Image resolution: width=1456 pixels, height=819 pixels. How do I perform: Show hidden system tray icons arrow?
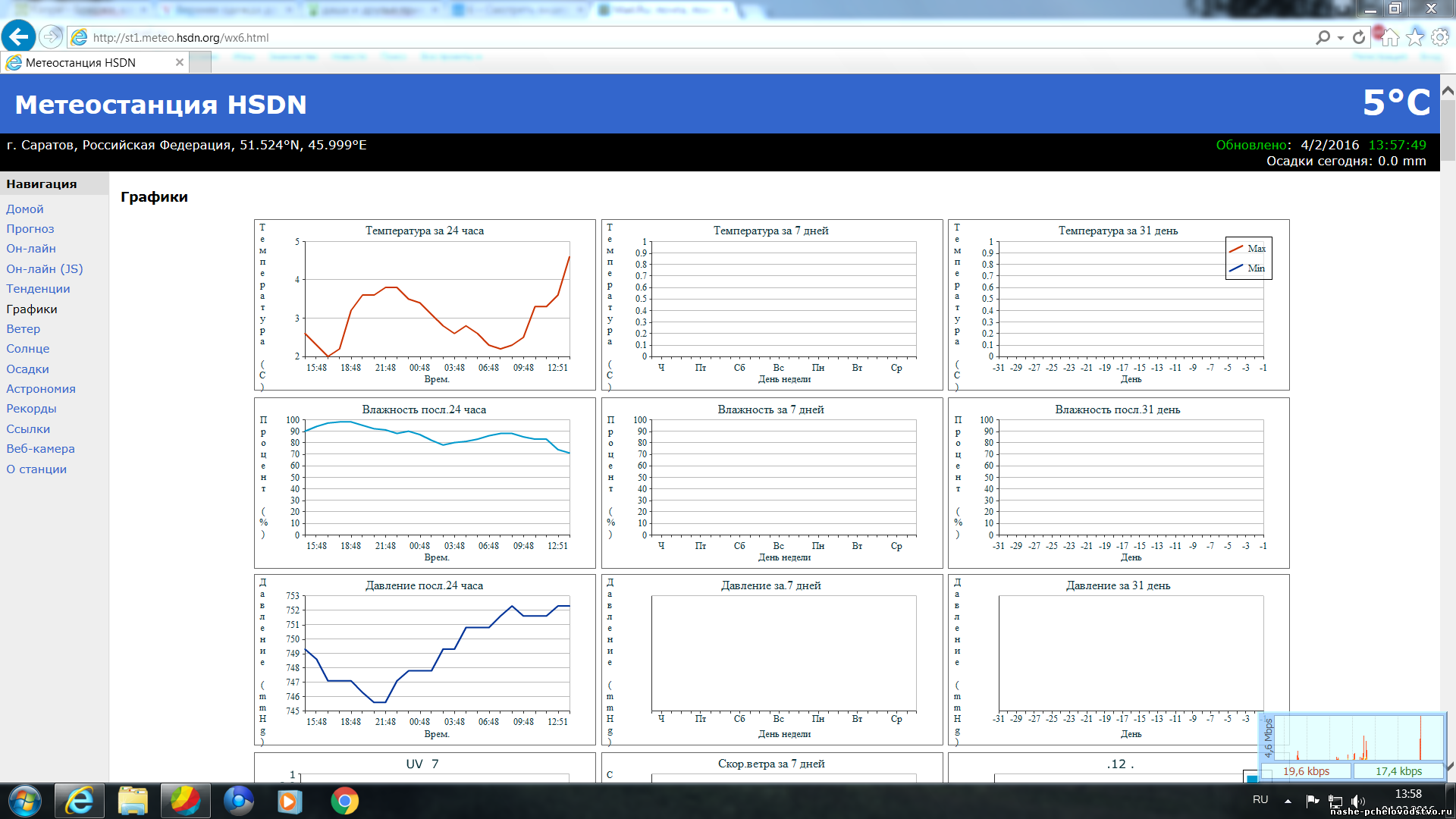pyautogui.click(x=1288, y=801)
